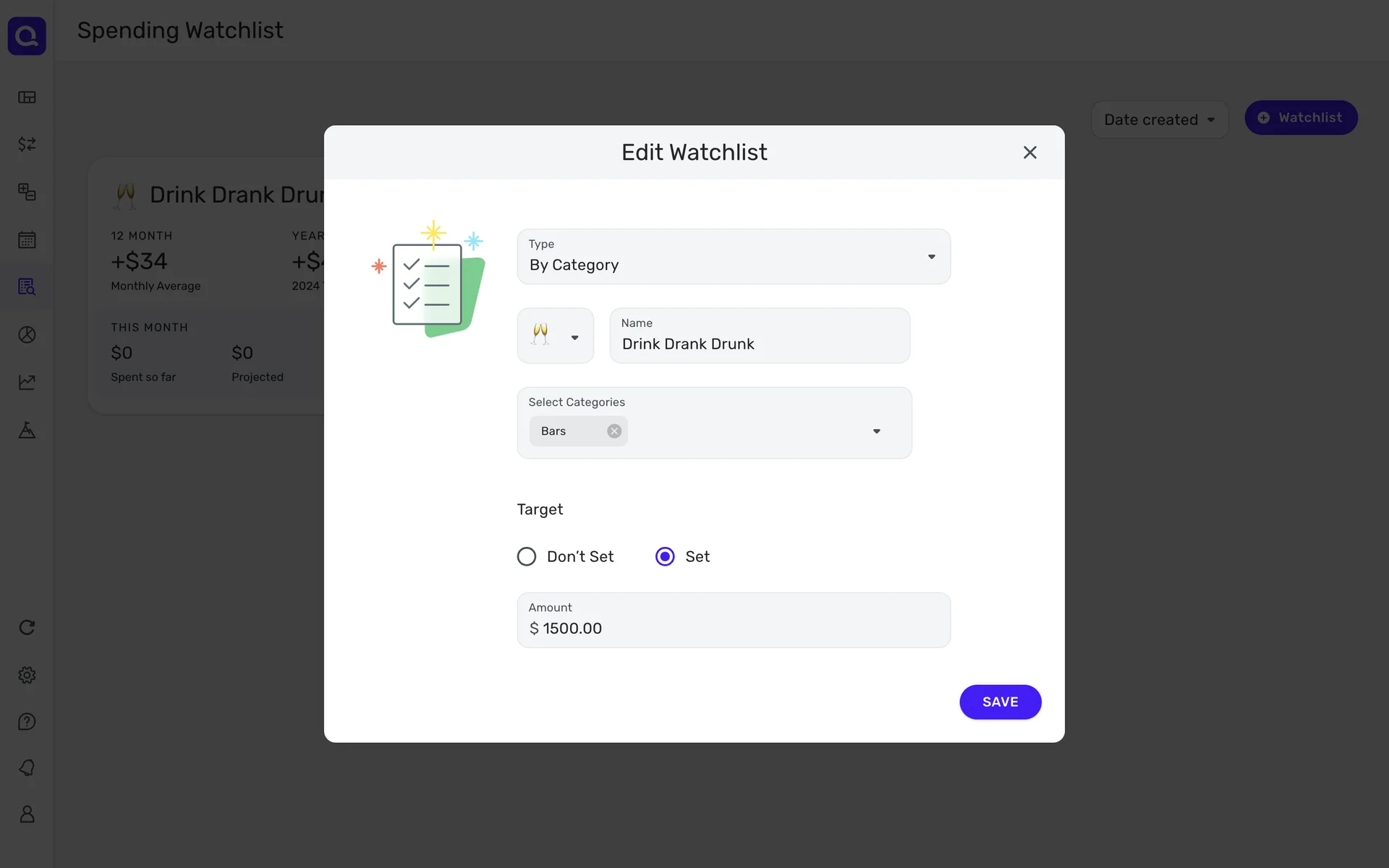1389x868 pixels.
Task: Click the Name input field
Action: 760,344
